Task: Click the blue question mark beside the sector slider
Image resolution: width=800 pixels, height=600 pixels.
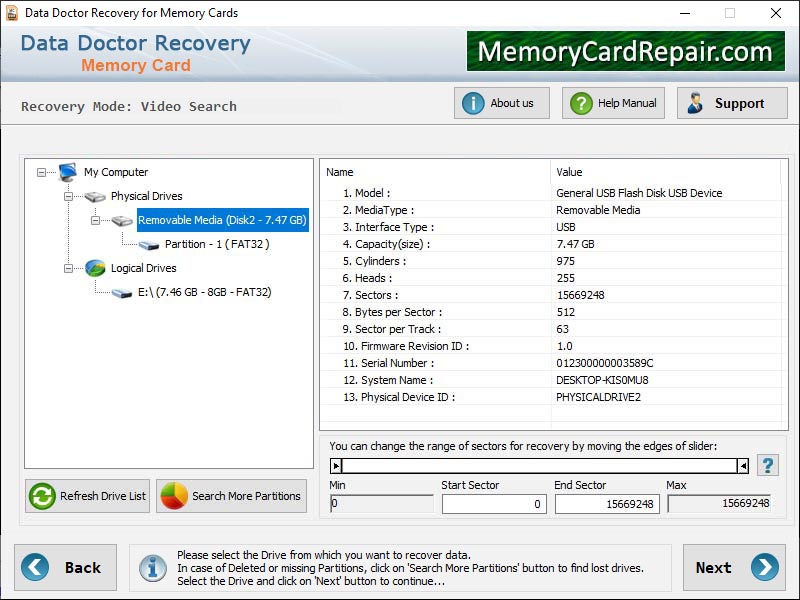Action: tap(766, 463)
